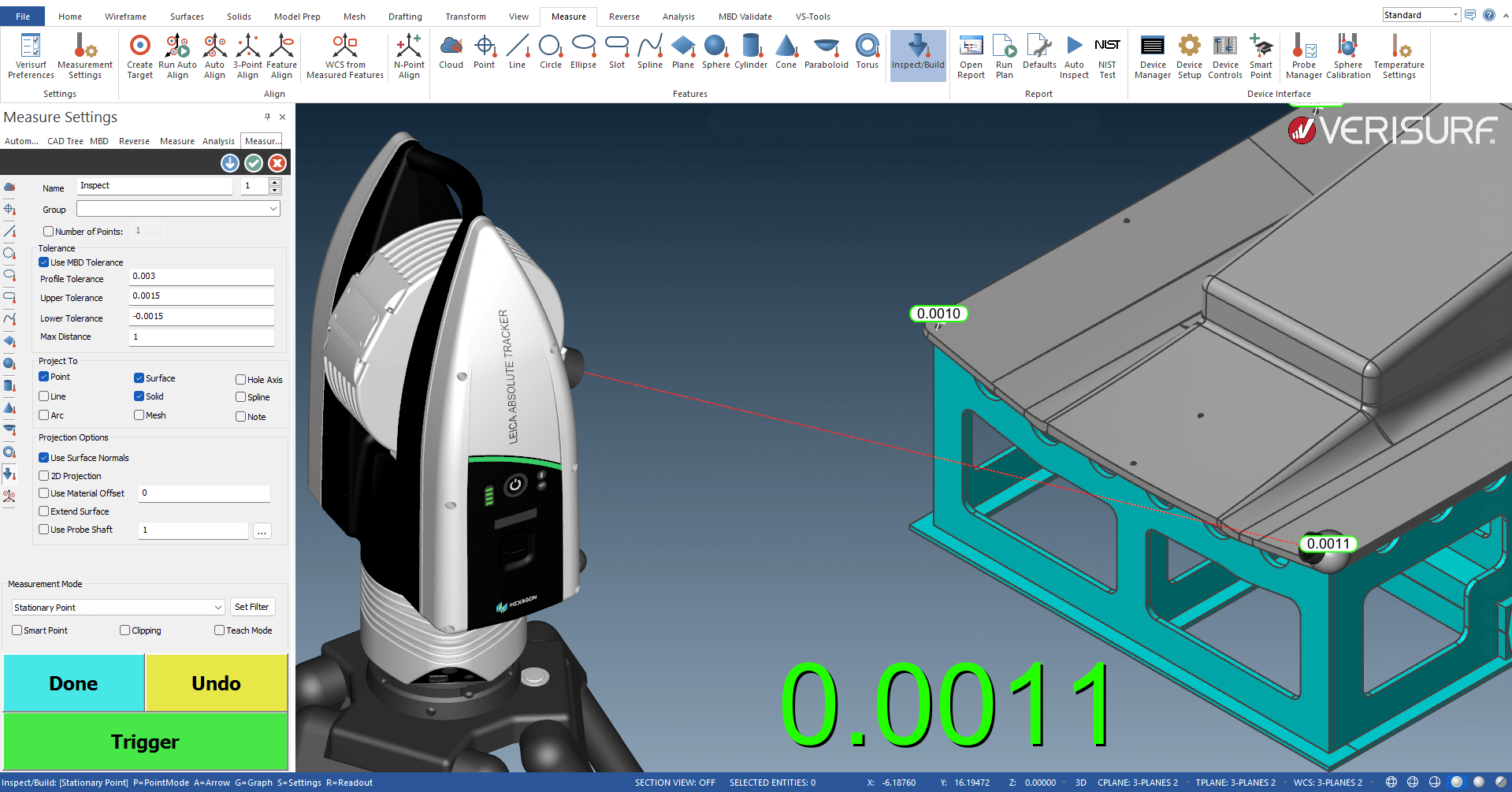Open MBD Validate ribbon tab
This screenshot has height=792, width=1512.
point(745,17)
